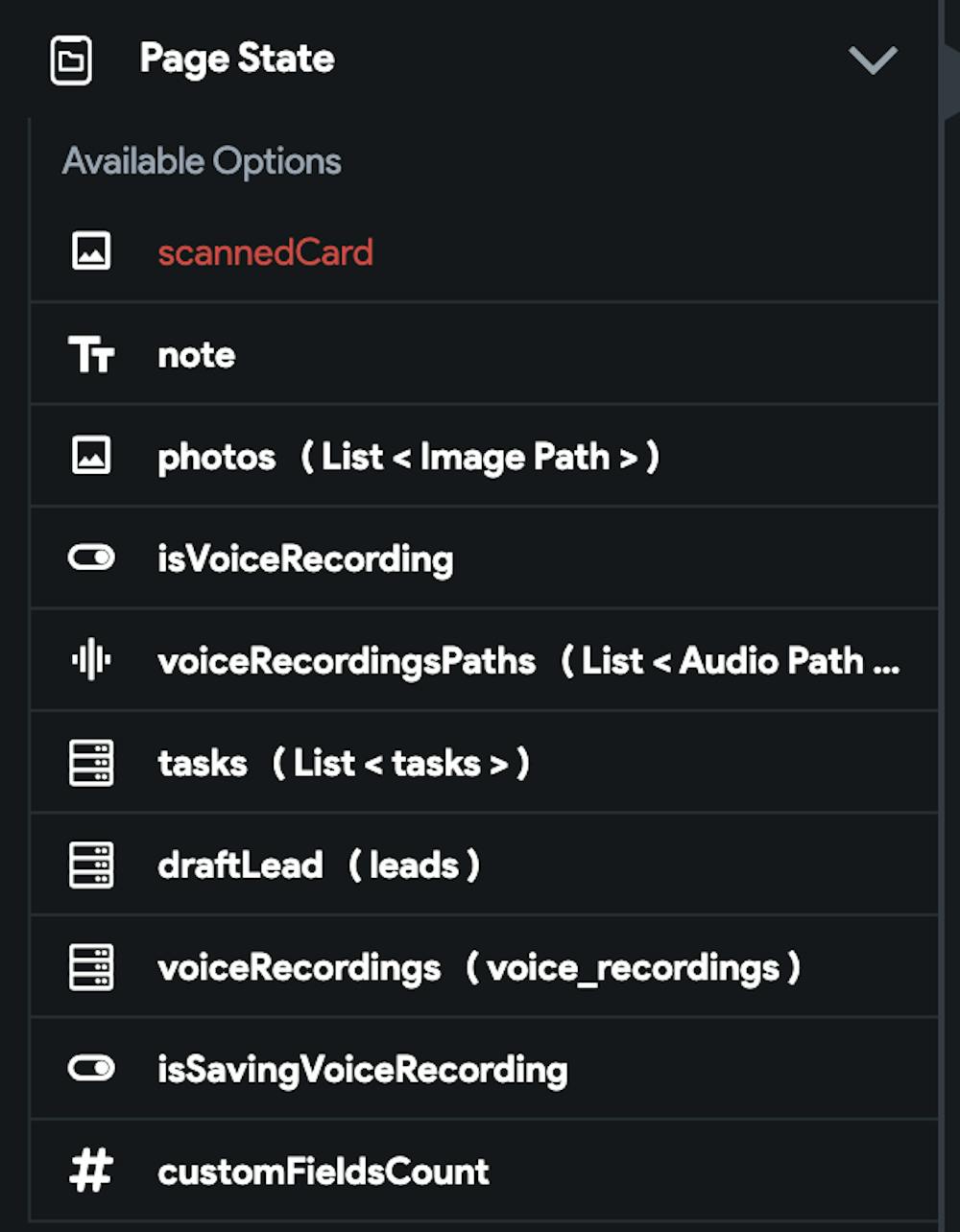
Task: Click the database icon beside tasks
Action: tap(91, 763)
